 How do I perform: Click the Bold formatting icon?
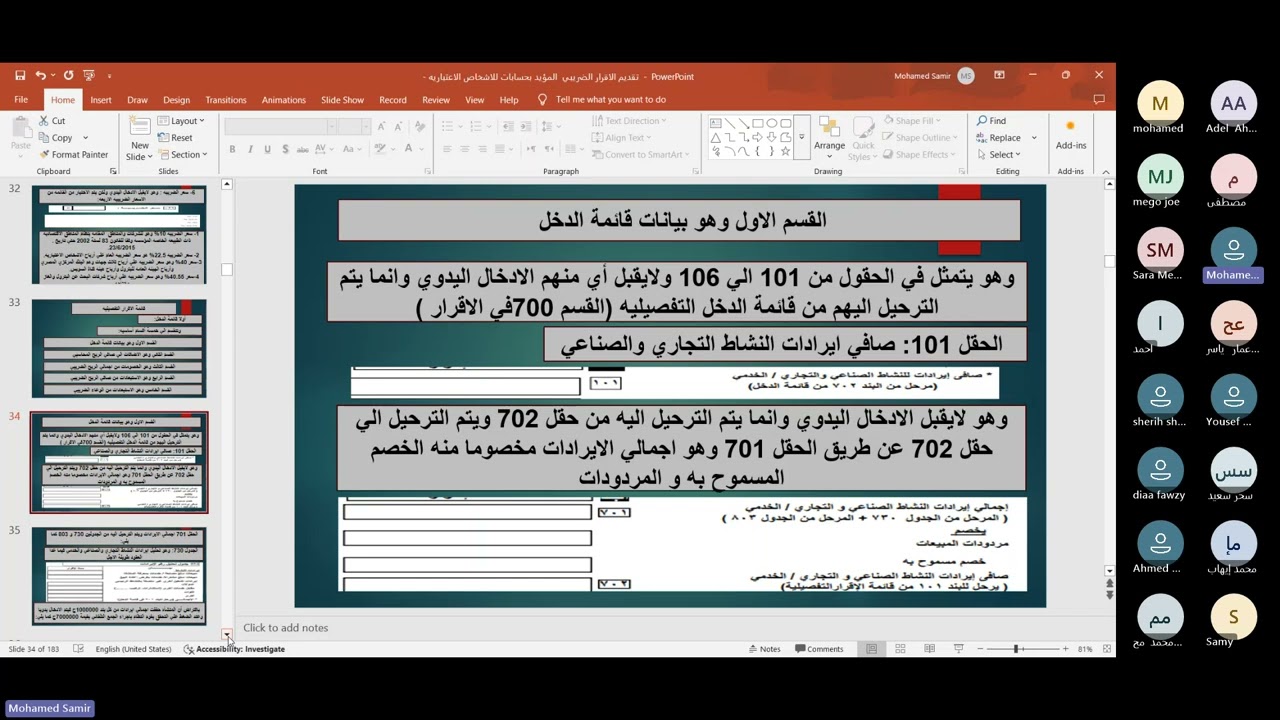pyautogui.click(x=232, y=150)
